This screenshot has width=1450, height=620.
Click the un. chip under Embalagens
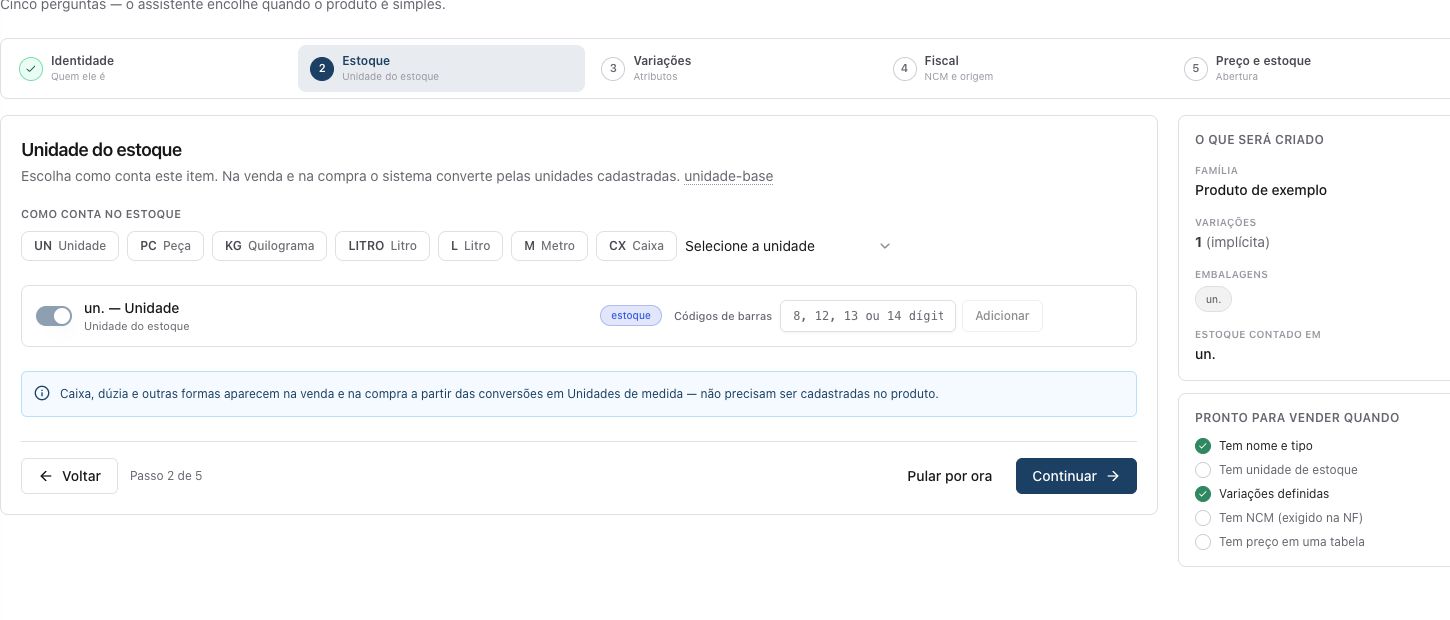pyautogui.click(x=1213, y=299)
